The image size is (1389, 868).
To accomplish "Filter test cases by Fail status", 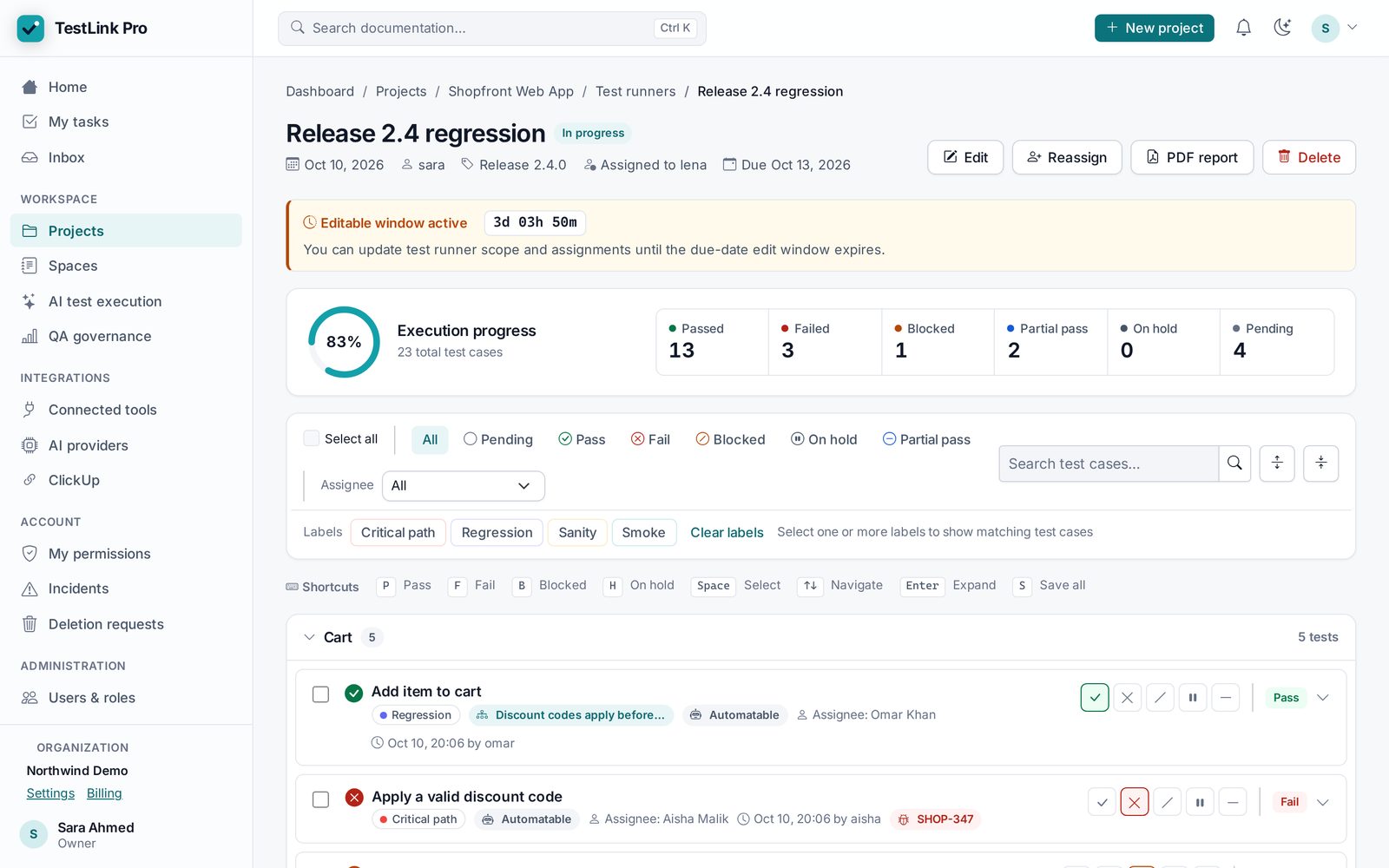I will tap(650, 439).
